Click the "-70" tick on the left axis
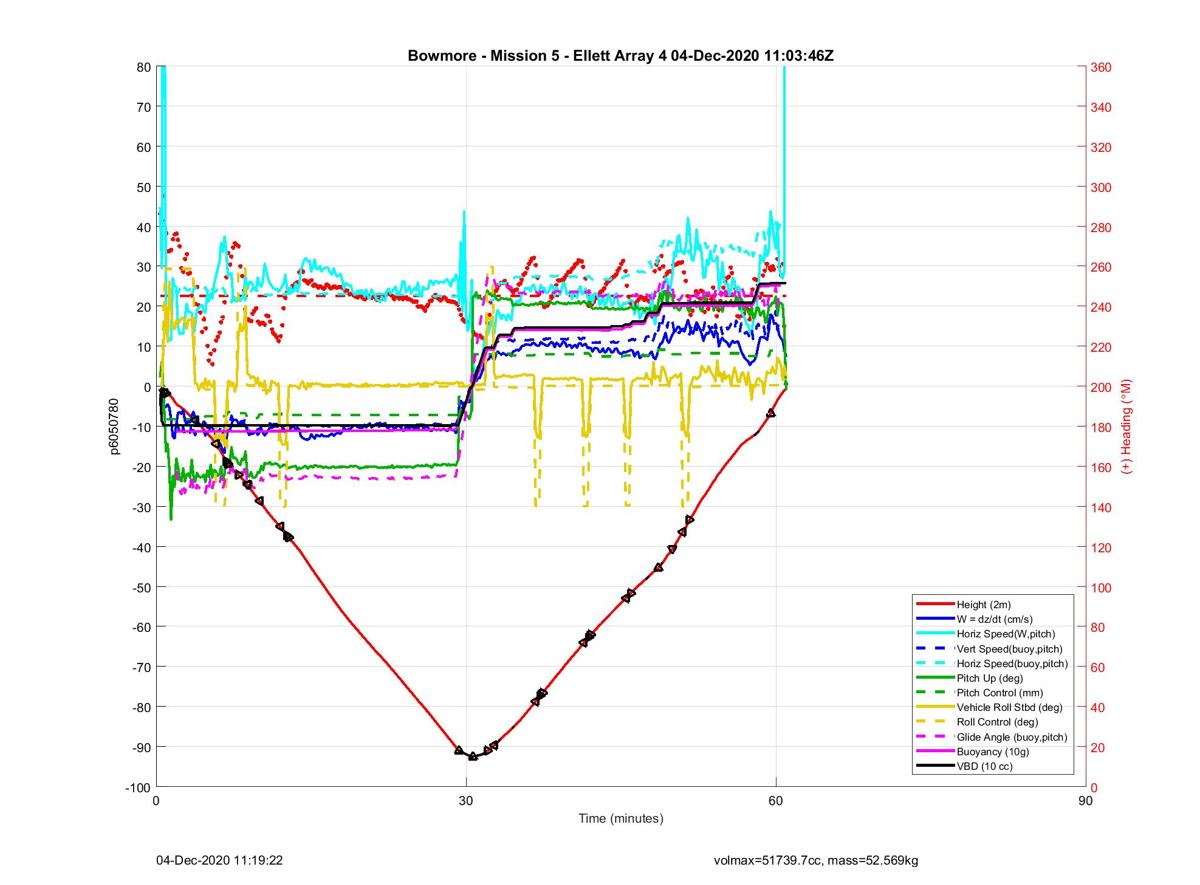 (x=141, y=667)
